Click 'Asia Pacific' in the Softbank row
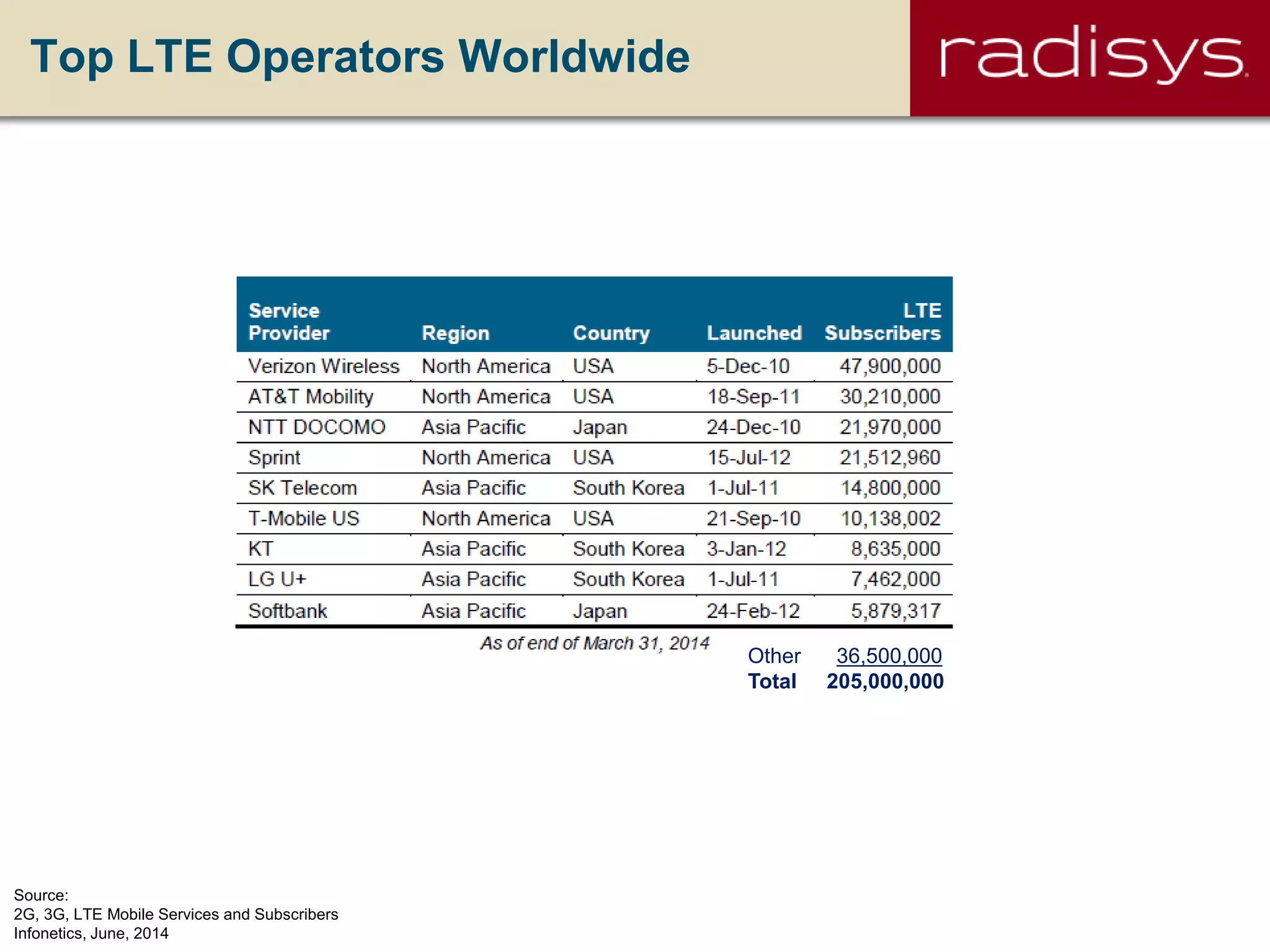 [474, 611]
